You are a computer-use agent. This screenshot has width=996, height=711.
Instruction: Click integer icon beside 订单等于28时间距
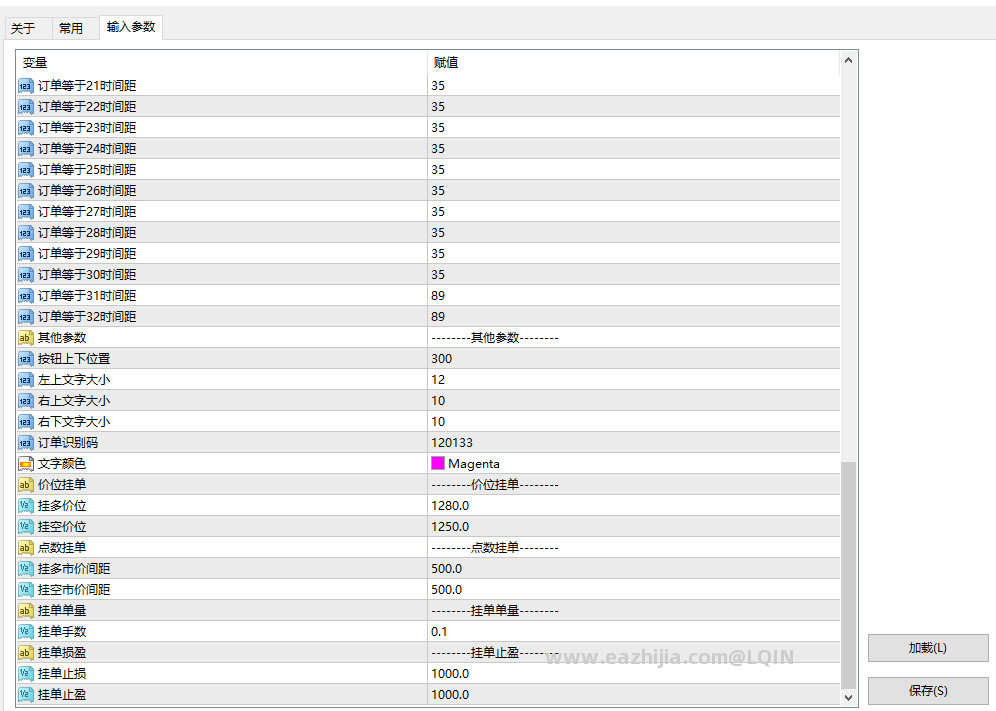[25, 233]
